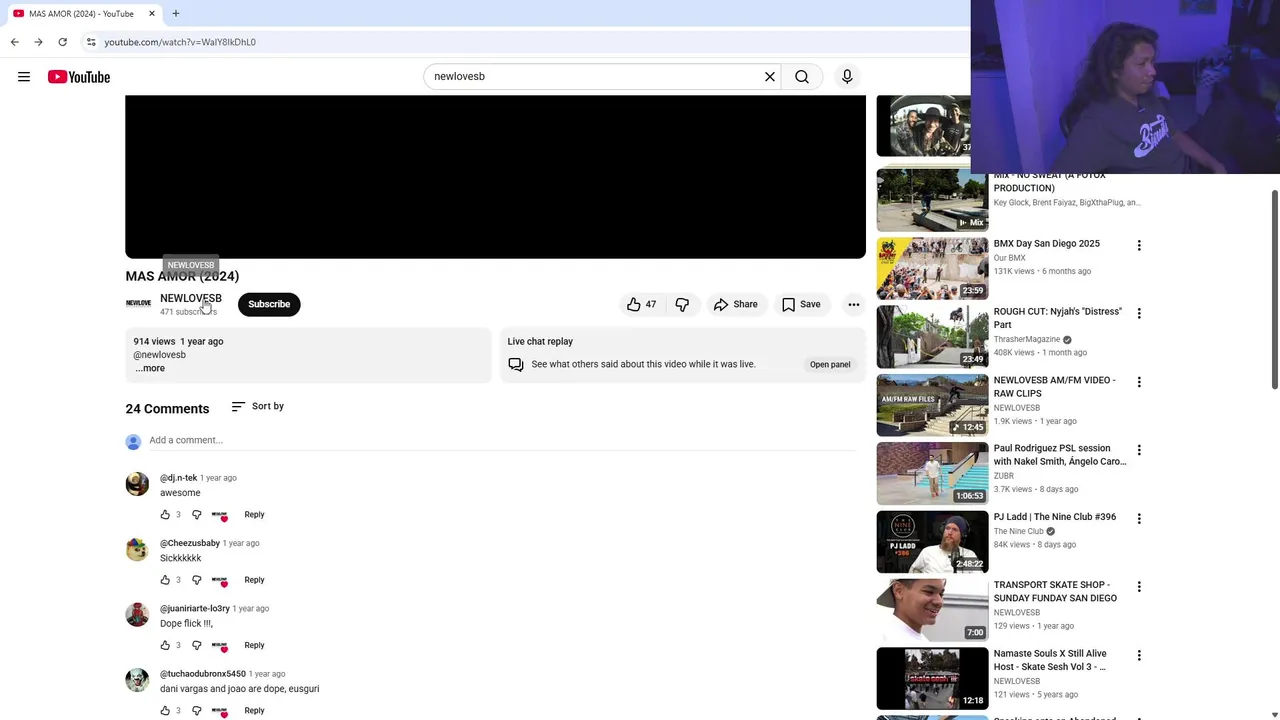Open the Sort by comments dropdown
1280x720 pixels.
(x=258, y=406)
